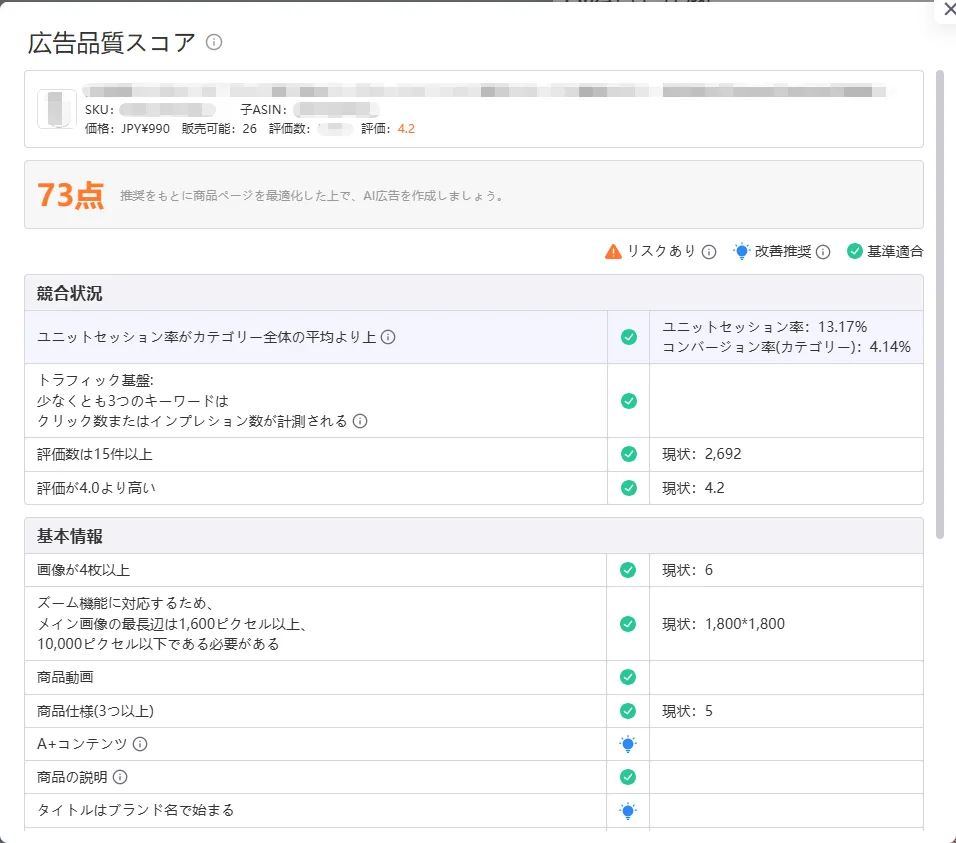The height and width of the screenshot is (843, 956).
Task: Click the 73点 score value
Action: 71,196
